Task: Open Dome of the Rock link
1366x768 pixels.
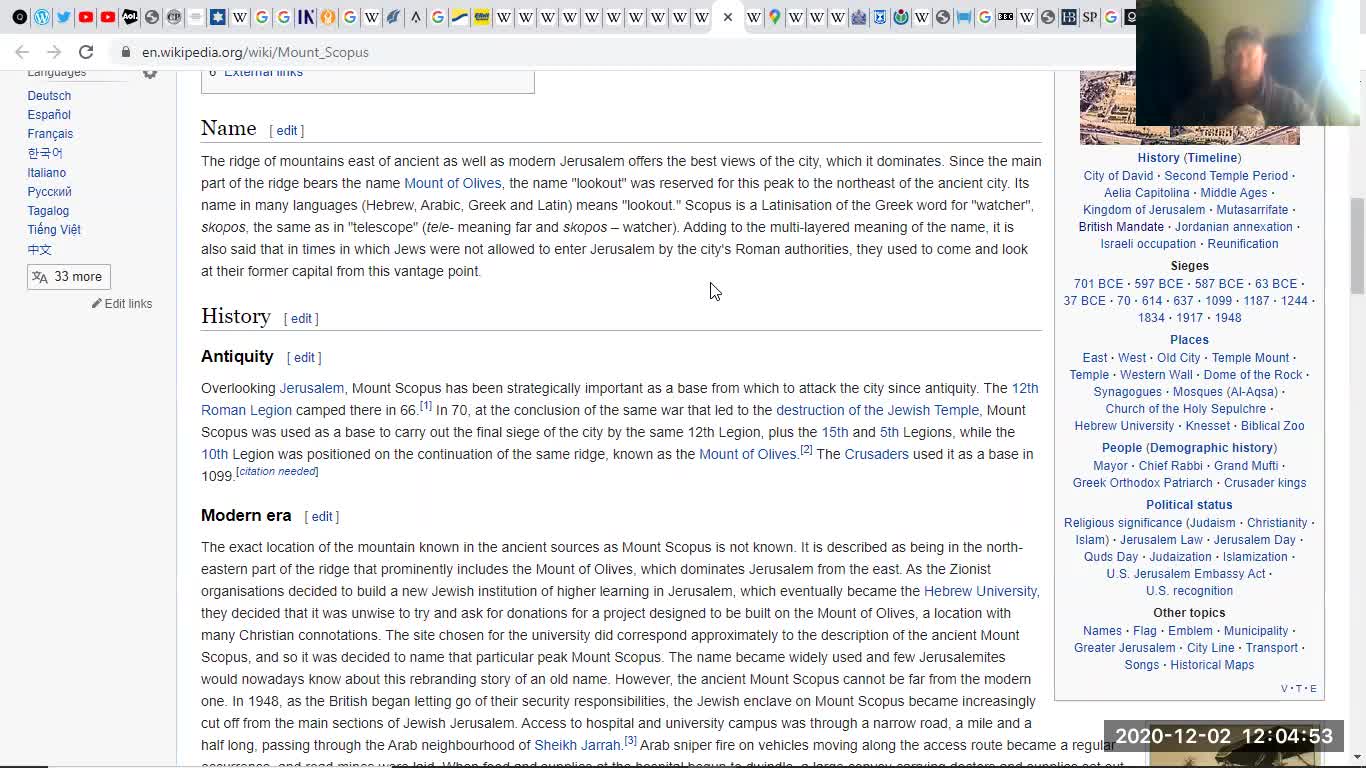Action: coord(1253,375)
